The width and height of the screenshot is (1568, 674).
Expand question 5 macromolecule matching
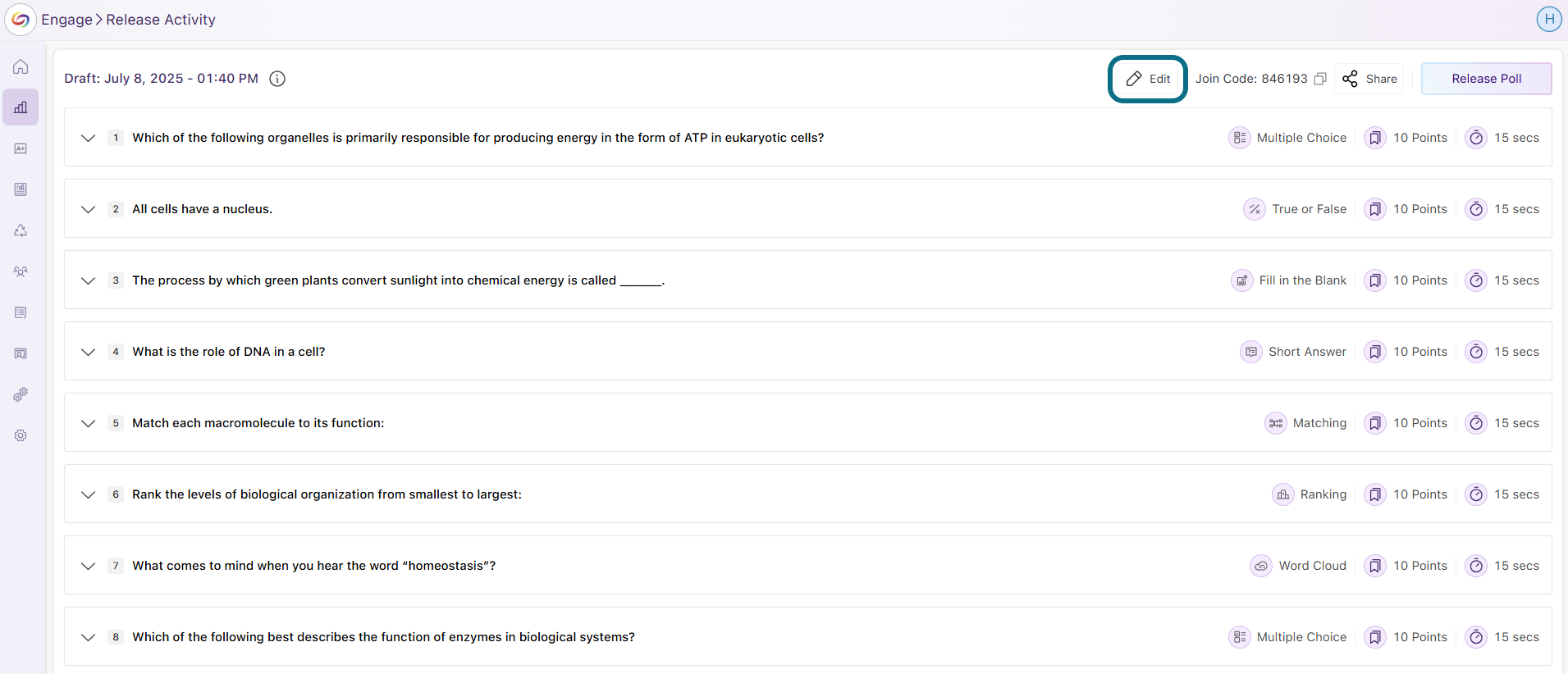(x=89, y=423)
